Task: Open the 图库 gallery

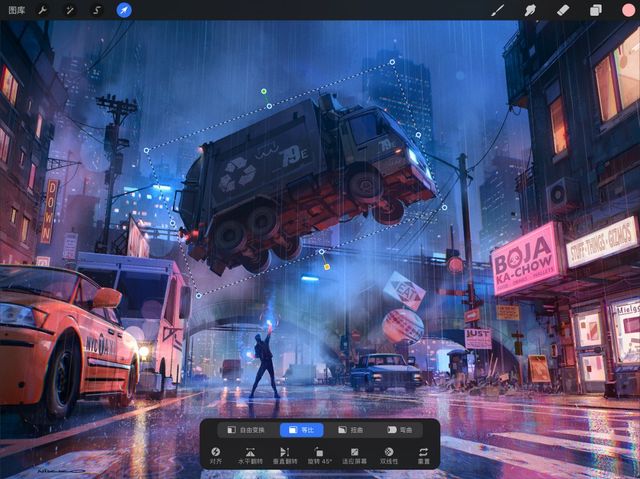Action: [16, 10]
